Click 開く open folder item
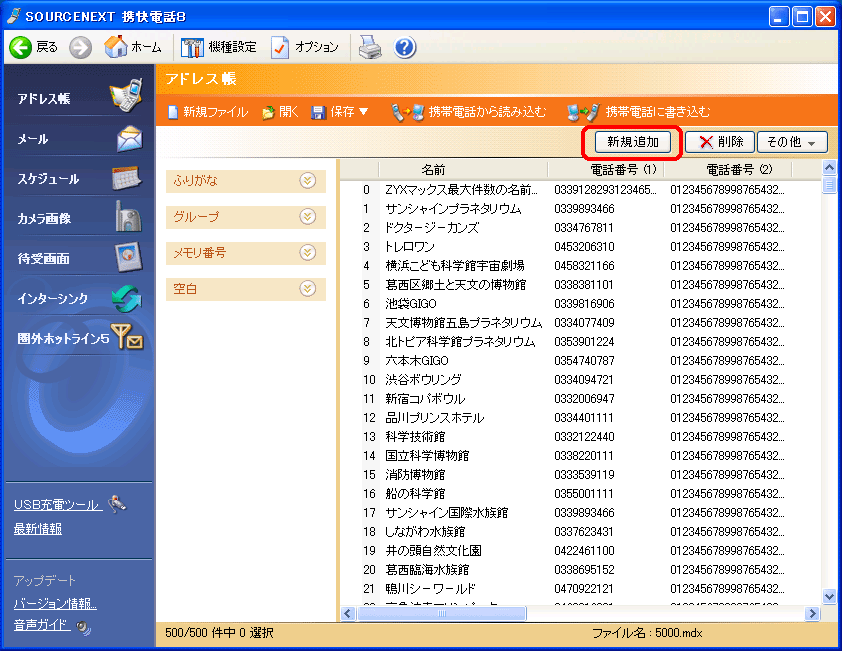Image resolution: width=842 pixels, height=651 pixels. (280, 112)
